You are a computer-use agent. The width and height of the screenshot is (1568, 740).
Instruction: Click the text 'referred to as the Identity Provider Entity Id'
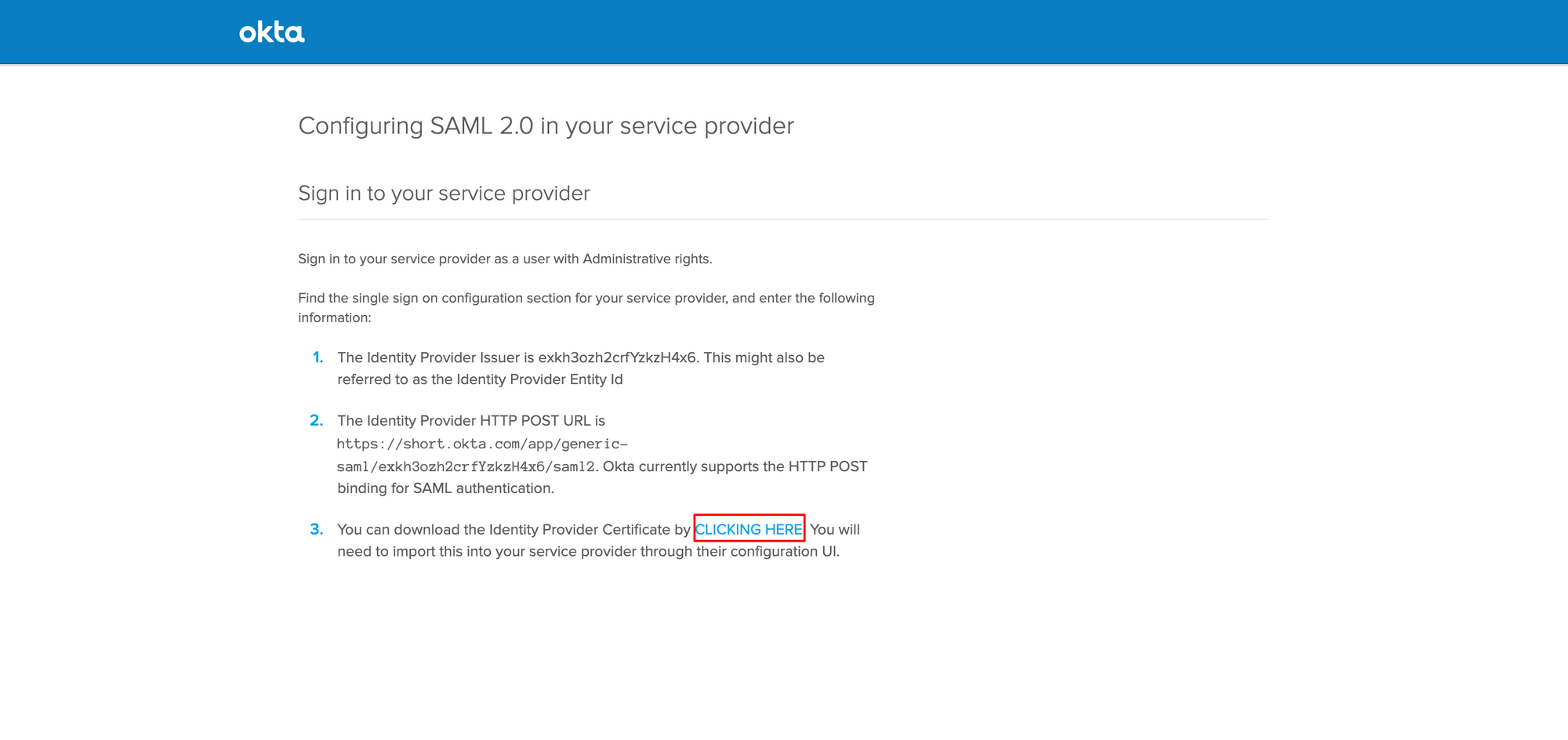click(x=480, y=379)
